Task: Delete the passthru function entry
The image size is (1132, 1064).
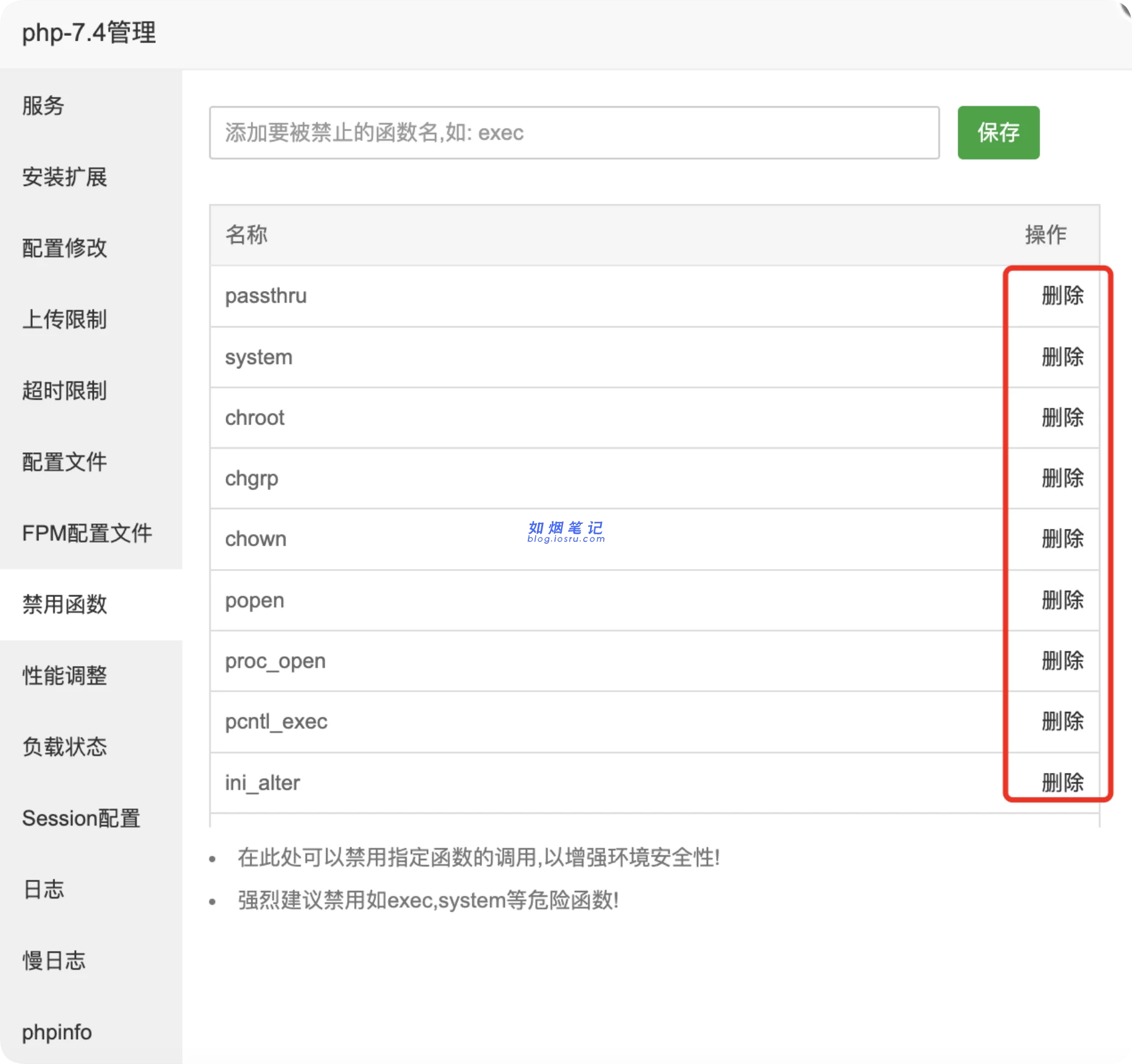Action: coord(1062,296)
